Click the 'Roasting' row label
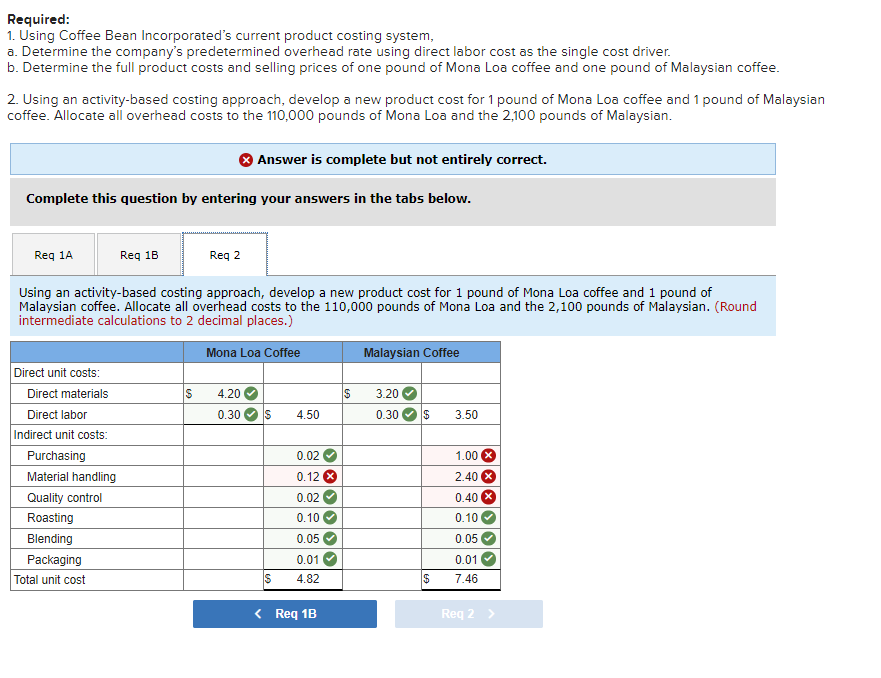Viewport: 881px width, 678px height. click(50, 518)
